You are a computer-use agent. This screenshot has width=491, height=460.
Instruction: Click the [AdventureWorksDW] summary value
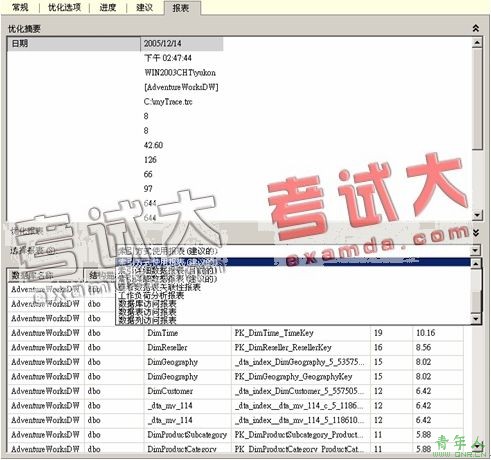[181, 87]
